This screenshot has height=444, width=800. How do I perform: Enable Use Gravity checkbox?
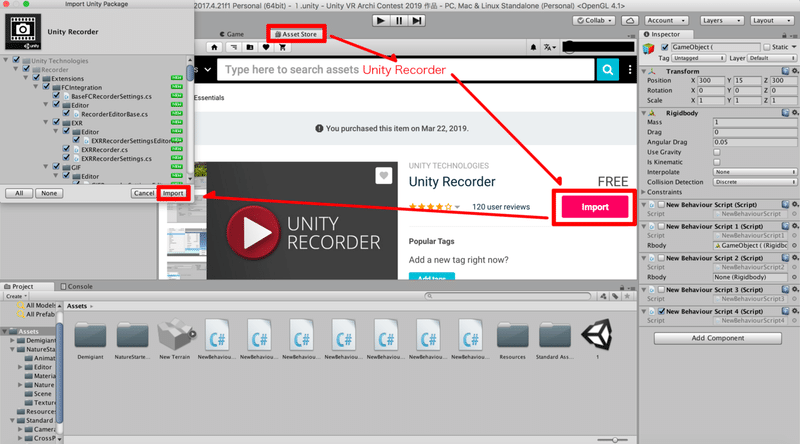[717, 152]
